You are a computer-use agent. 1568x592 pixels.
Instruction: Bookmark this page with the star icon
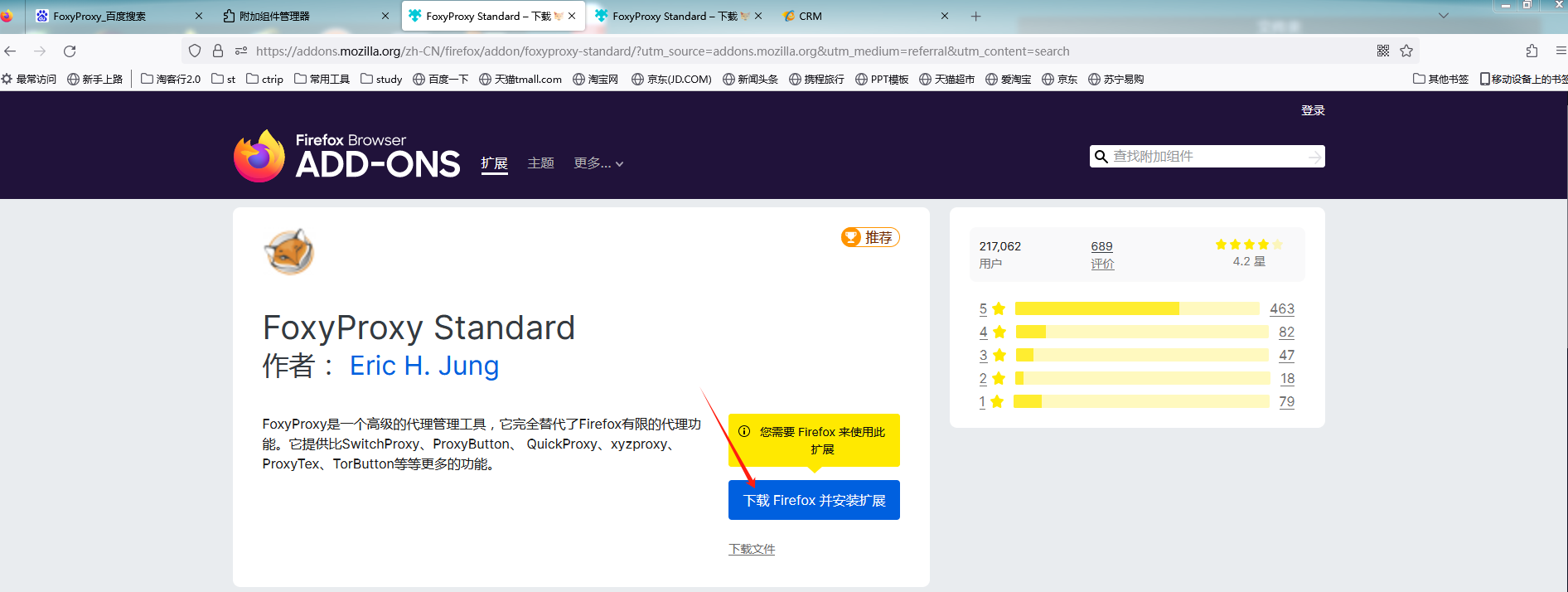coord(1406,51)
